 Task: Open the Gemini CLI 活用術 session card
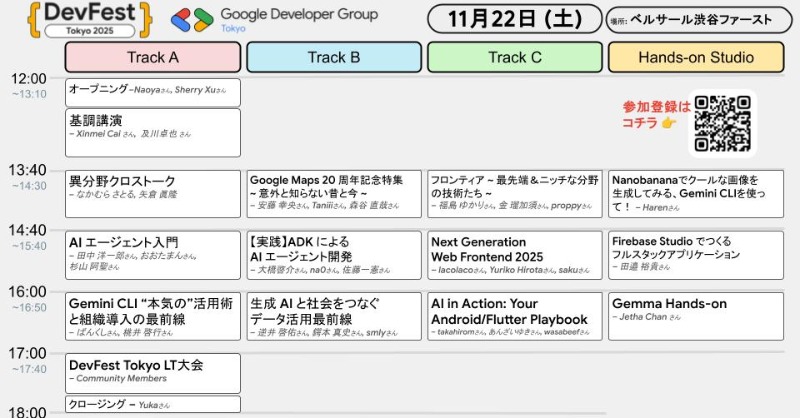coord(153,316)
